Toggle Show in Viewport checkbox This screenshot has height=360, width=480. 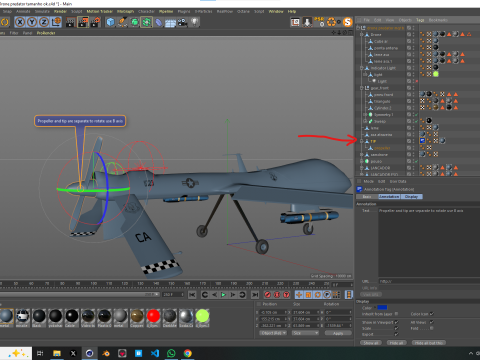(x=396, y=322)
